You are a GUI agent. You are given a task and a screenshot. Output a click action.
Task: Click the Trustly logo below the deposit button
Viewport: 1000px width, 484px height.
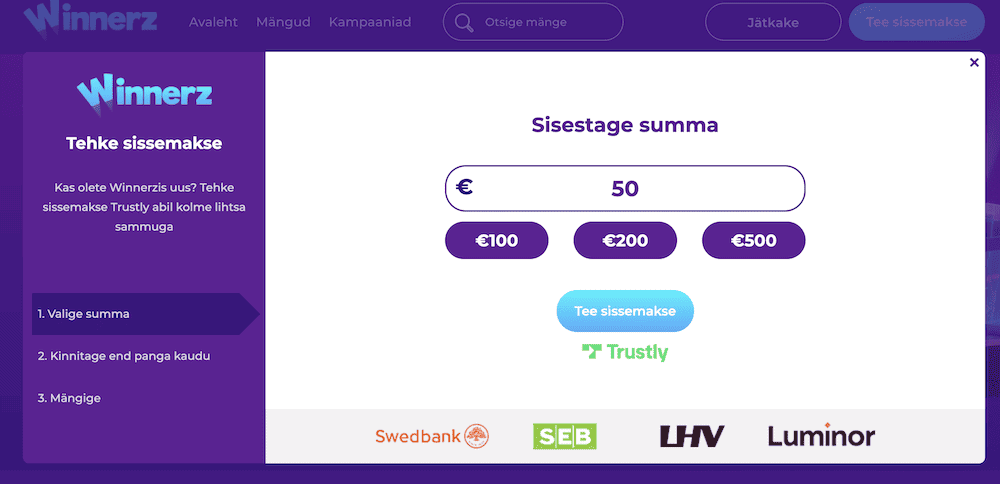point(625,352)
